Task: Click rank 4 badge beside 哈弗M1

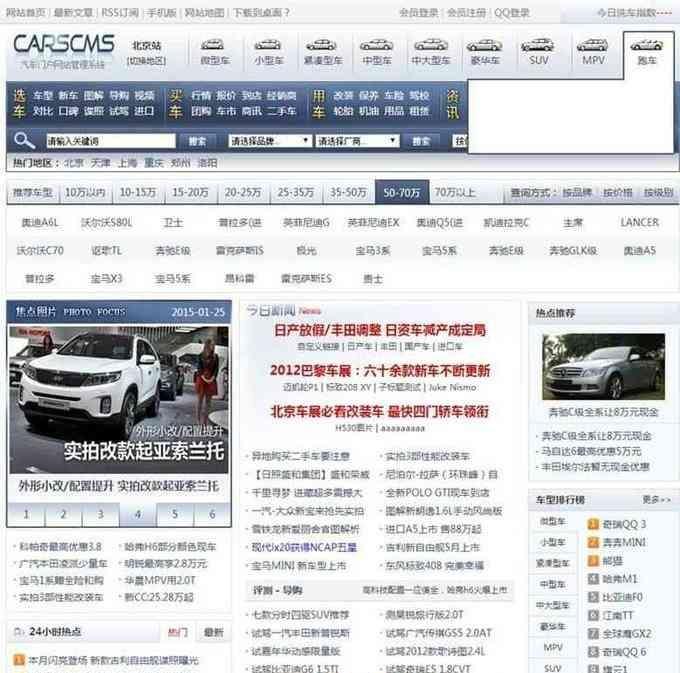Action: (593, 579)
